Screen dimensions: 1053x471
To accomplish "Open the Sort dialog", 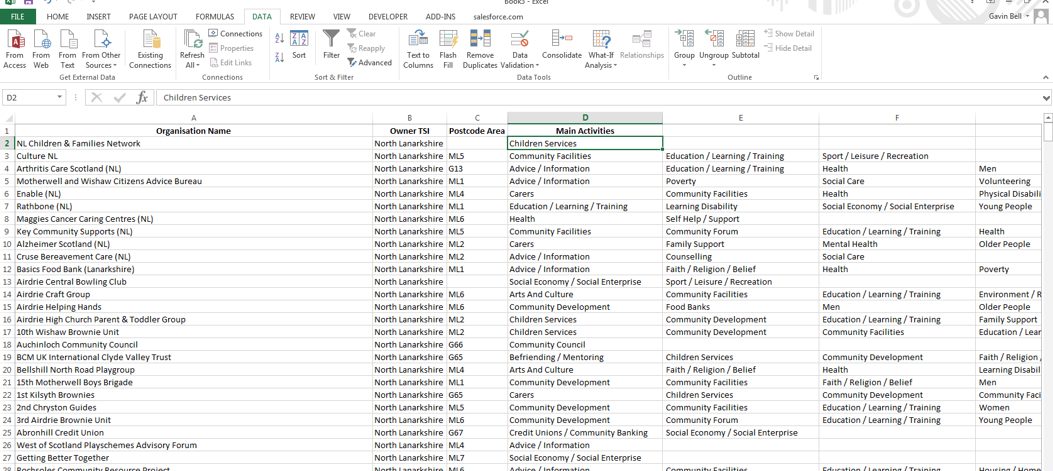I will coord(299,45).
